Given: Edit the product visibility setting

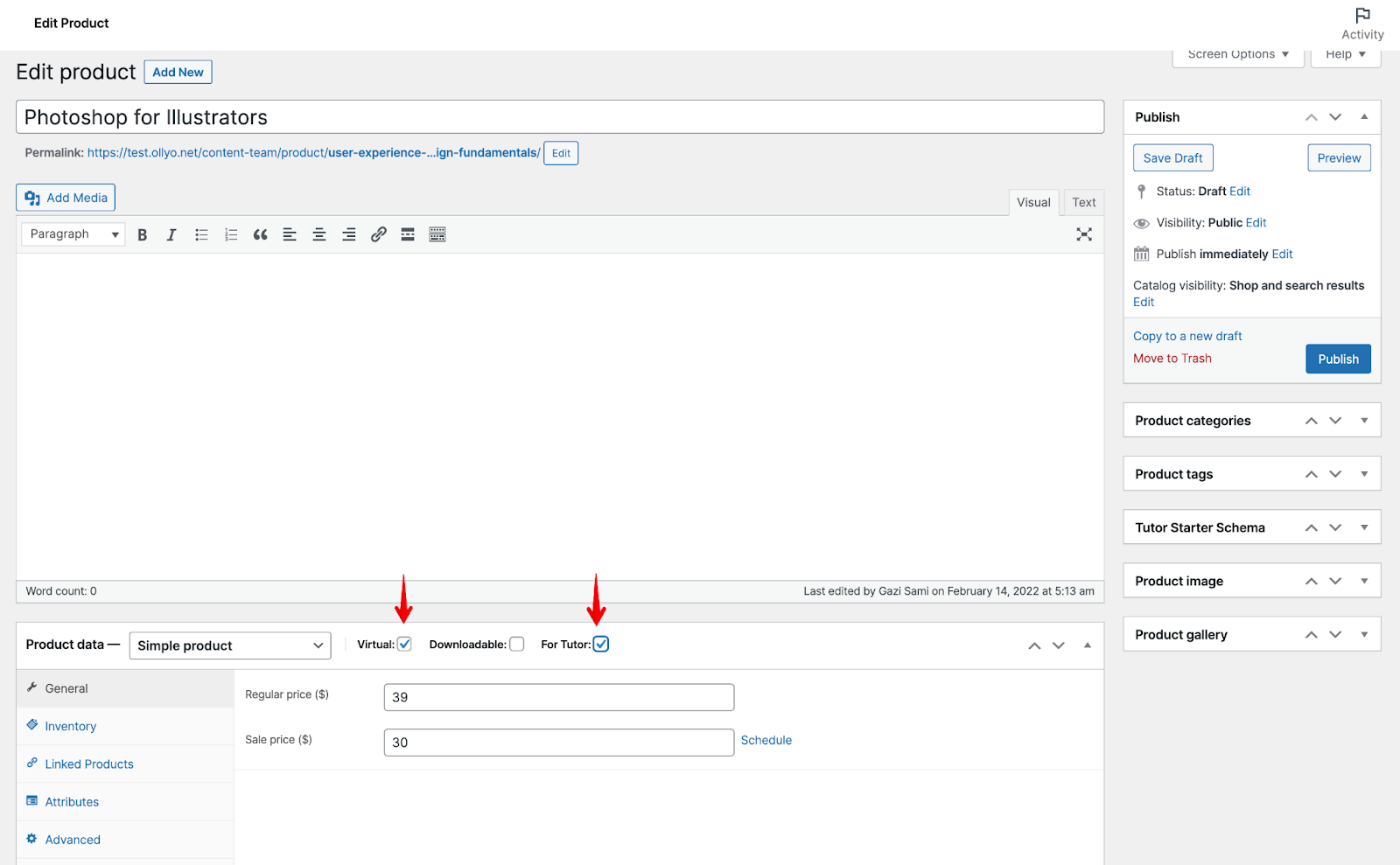Looking at the screenshot, I should point(1256,223).
